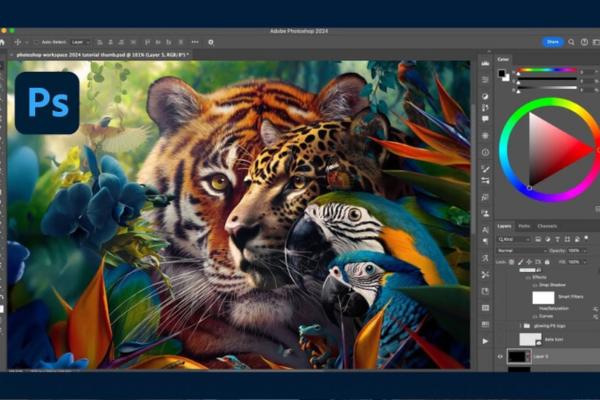The height and width of the screenshot is (400, 600).
Task: Click the foreground black color swatch
Action: click(502, 73)
